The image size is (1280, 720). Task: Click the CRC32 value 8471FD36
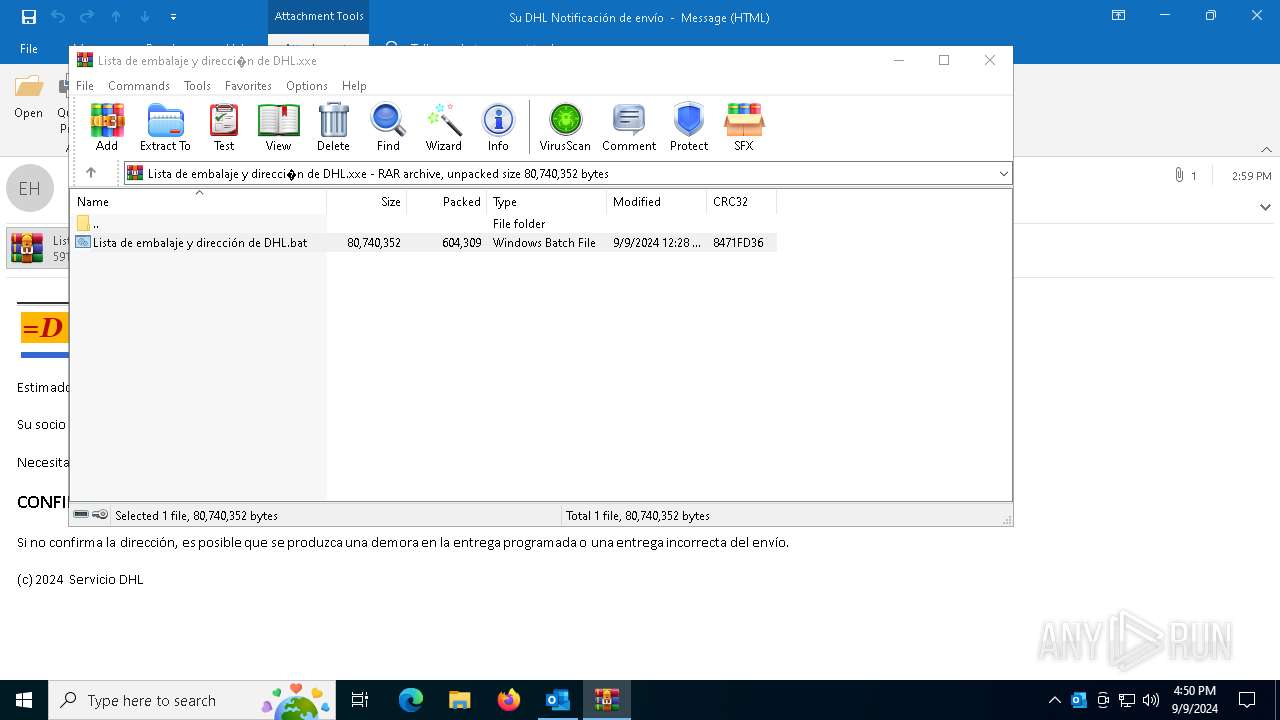pos(738,243)
